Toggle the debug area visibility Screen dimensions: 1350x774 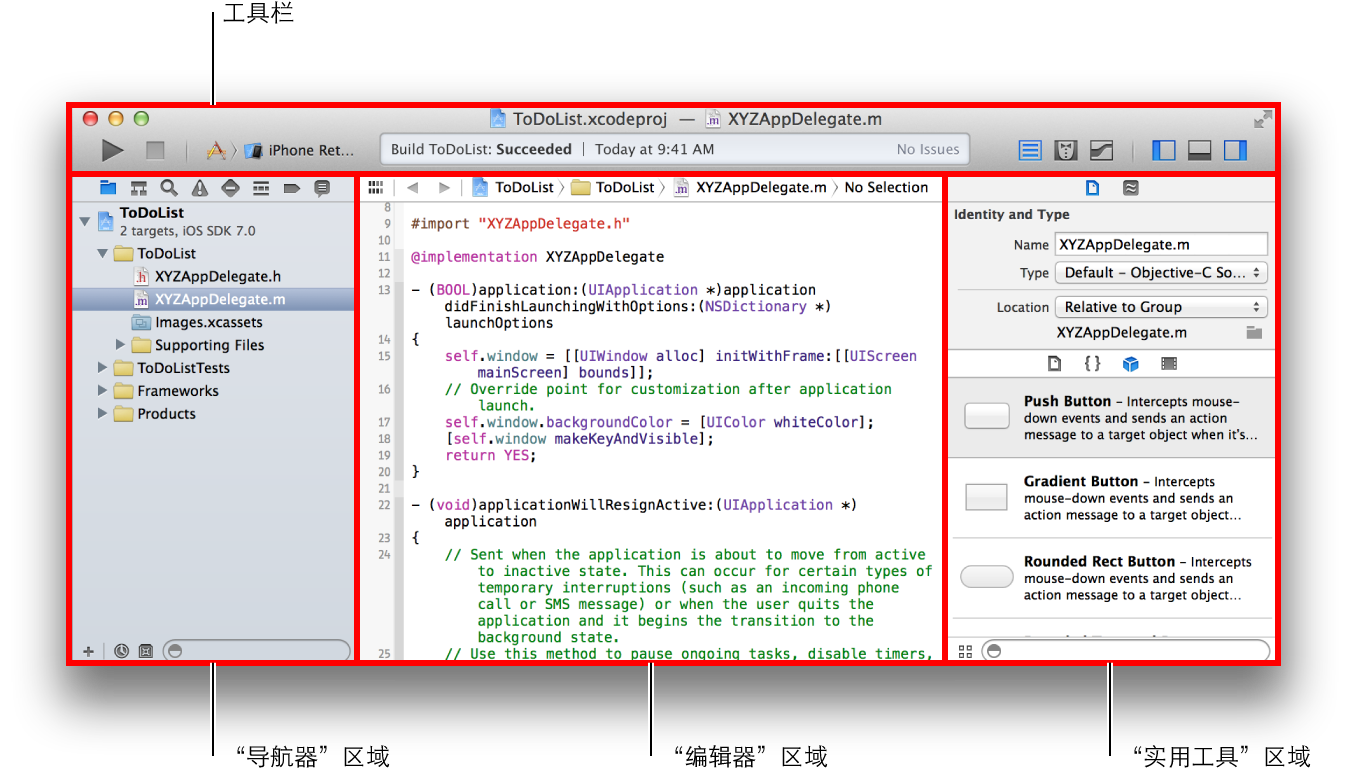1200,150
